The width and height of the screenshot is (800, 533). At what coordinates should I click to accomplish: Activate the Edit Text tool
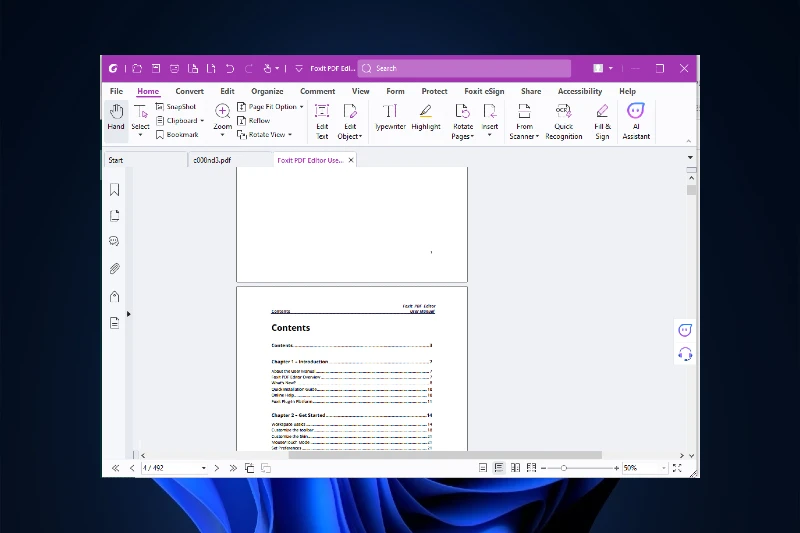point(322,121)
